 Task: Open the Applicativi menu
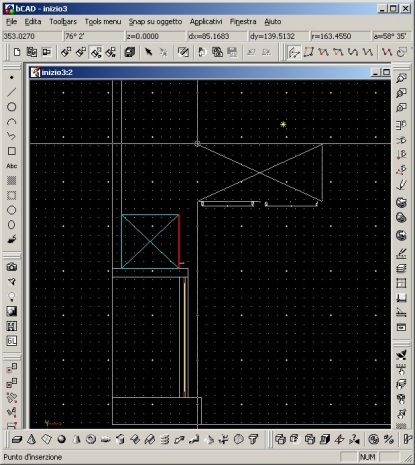[x=206, y=22]
